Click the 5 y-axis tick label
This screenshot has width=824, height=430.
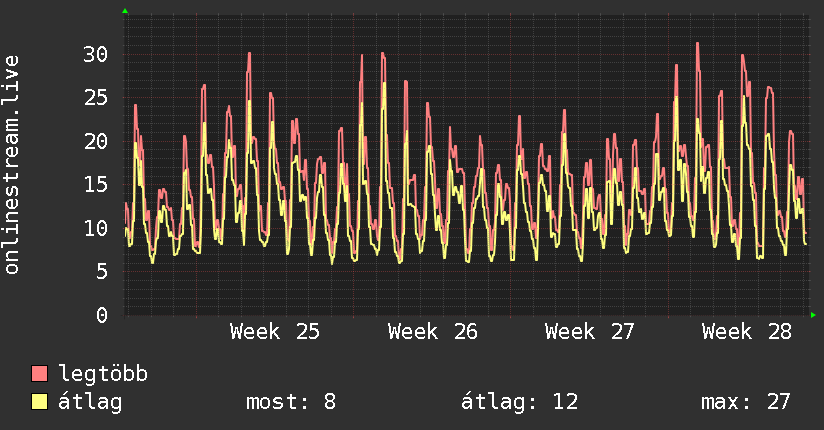coord(102,272)
